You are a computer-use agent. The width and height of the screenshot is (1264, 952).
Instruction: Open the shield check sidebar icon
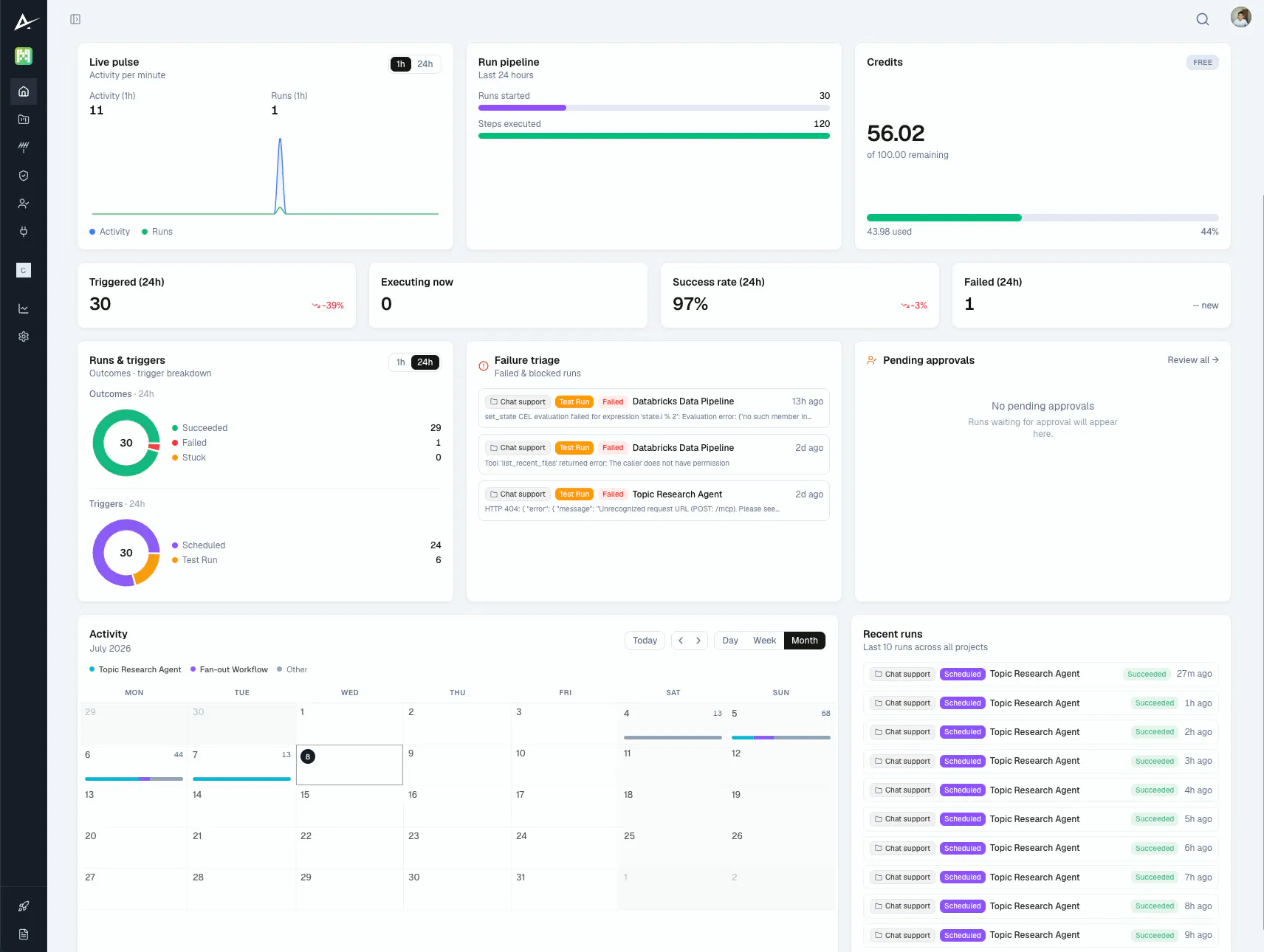point(24,176)
